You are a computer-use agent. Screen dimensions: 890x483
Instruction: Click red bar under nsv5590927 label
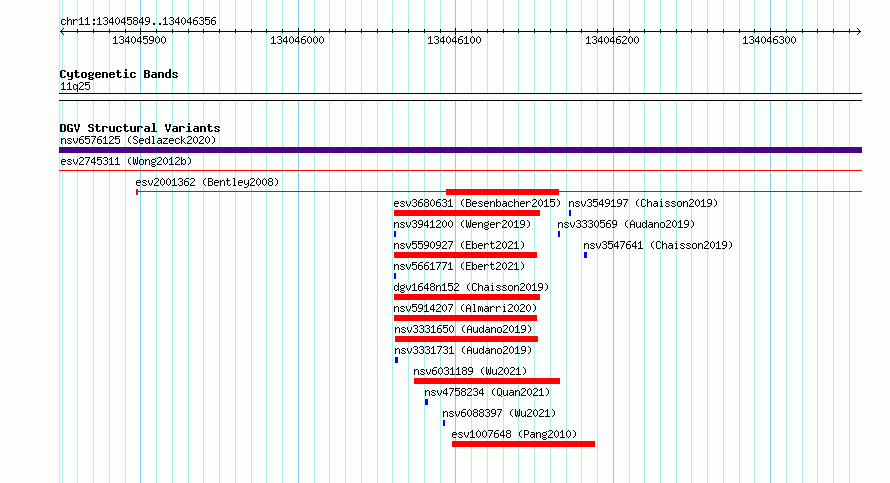(x=465, y=255)
